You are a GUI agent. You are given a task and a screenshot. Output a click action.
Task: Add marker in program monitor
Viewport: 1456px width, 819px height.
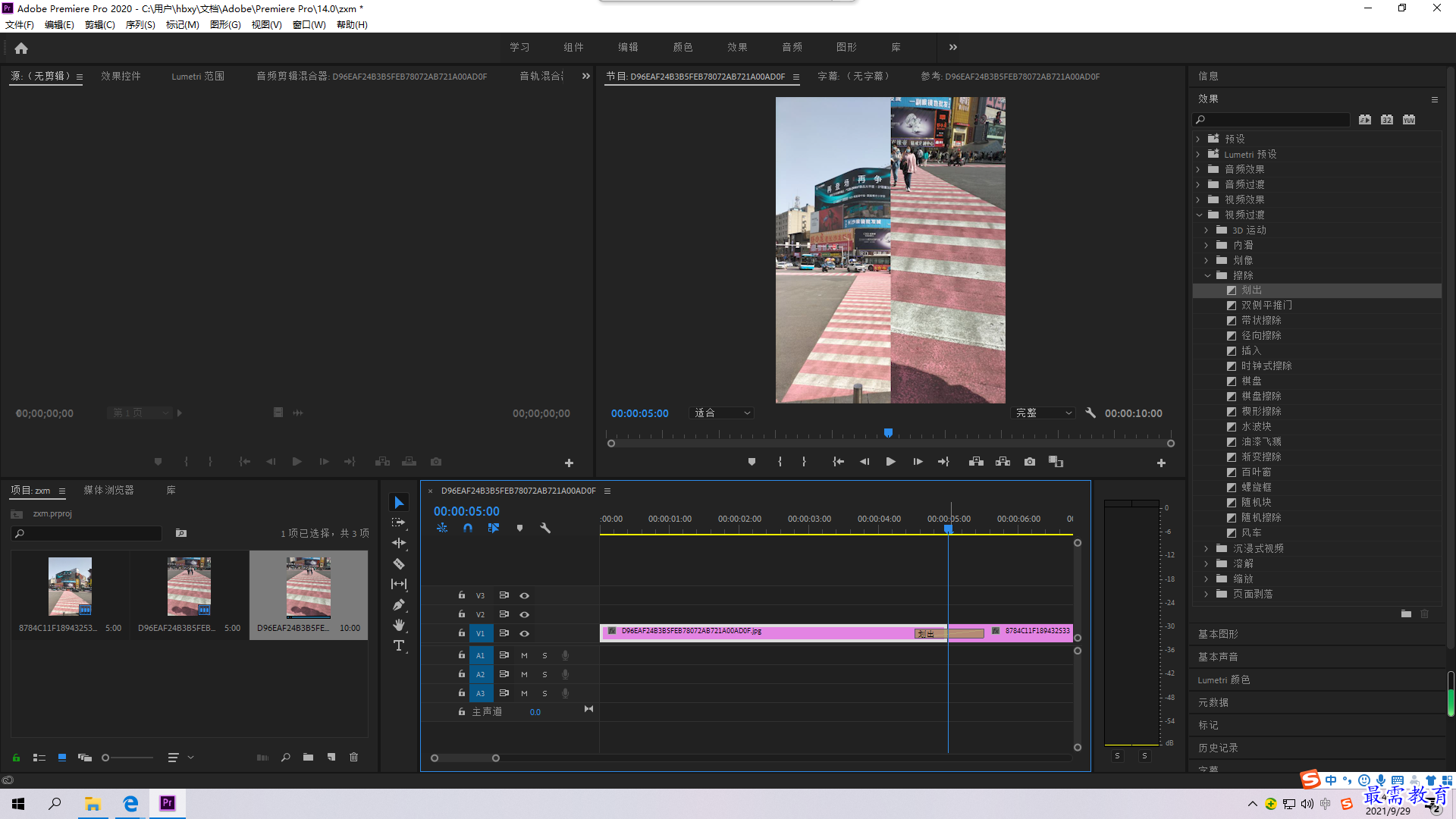point(752,462)
